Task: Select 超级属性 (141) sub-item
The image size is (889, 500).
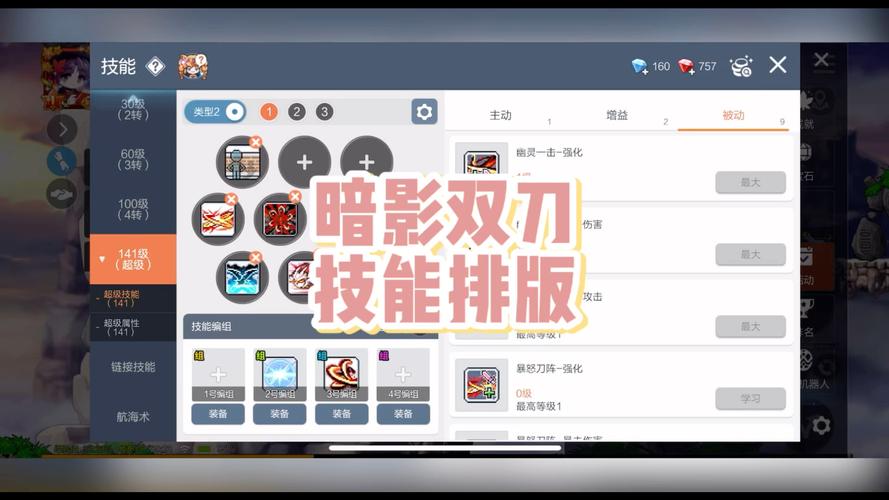Action: click(133, 327)
